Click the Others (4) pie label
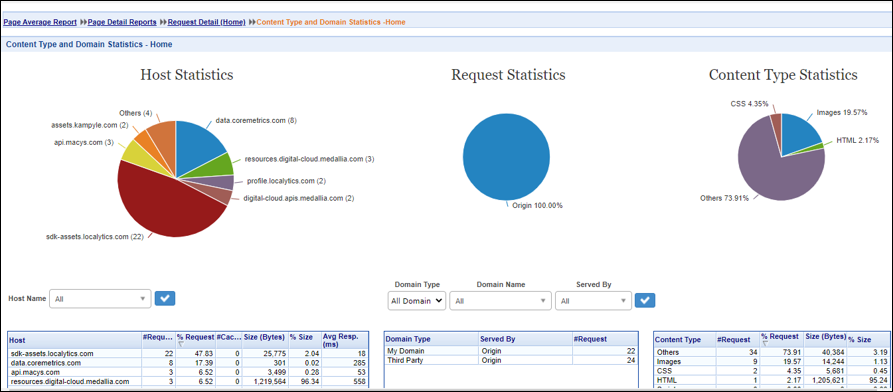The image size is (893, 392). click(135, 113)
